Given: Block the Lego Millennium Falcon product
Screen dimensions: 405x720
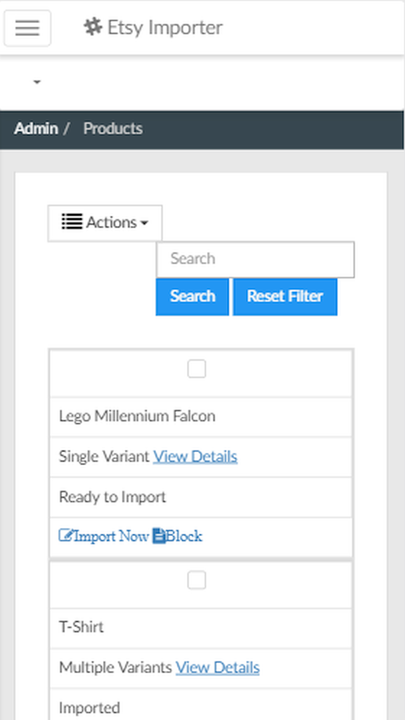Looking at the screenshot, I should coord(177,536).
